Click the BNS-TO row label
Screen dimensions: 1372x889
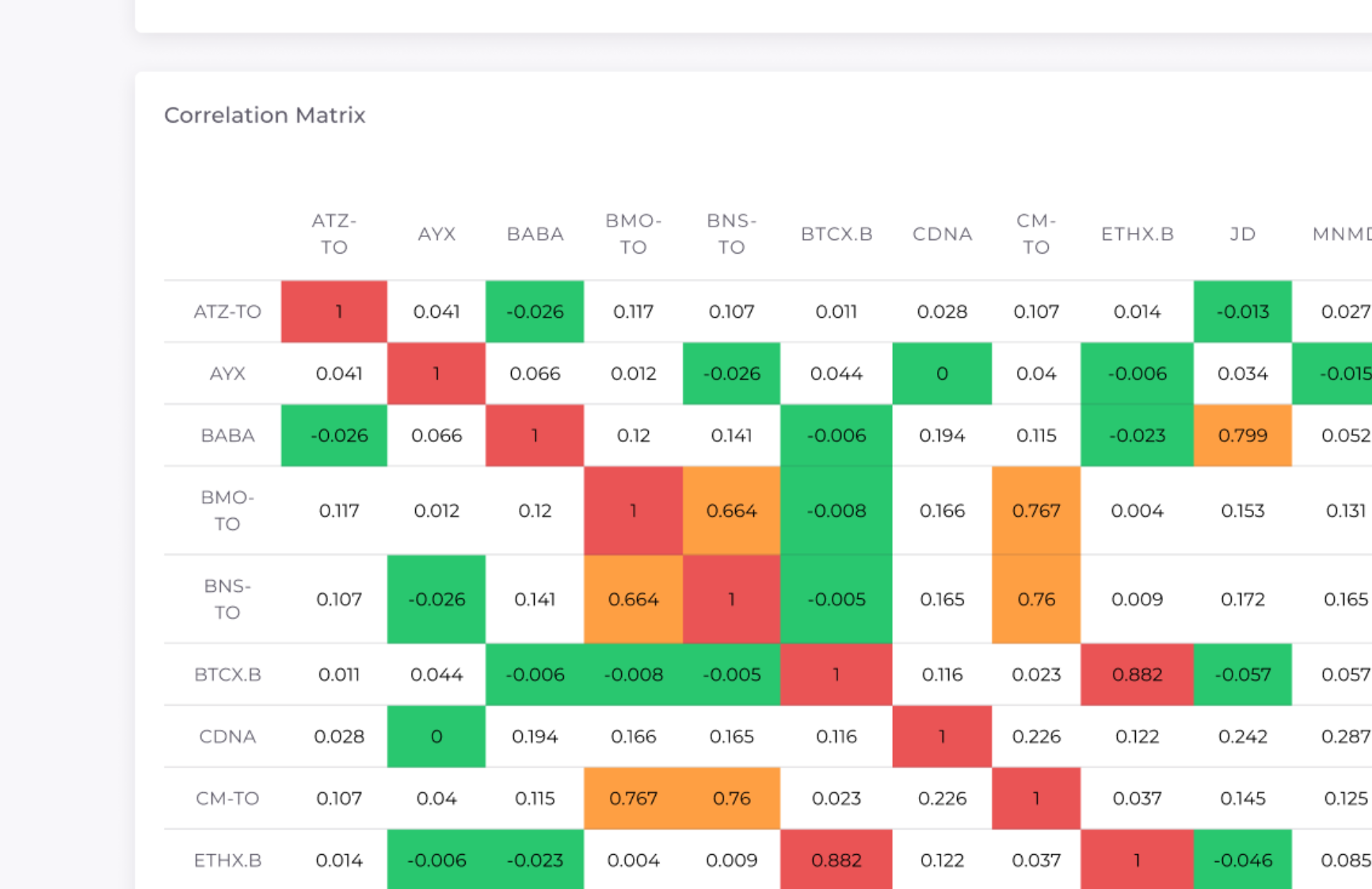coord(228,599)
